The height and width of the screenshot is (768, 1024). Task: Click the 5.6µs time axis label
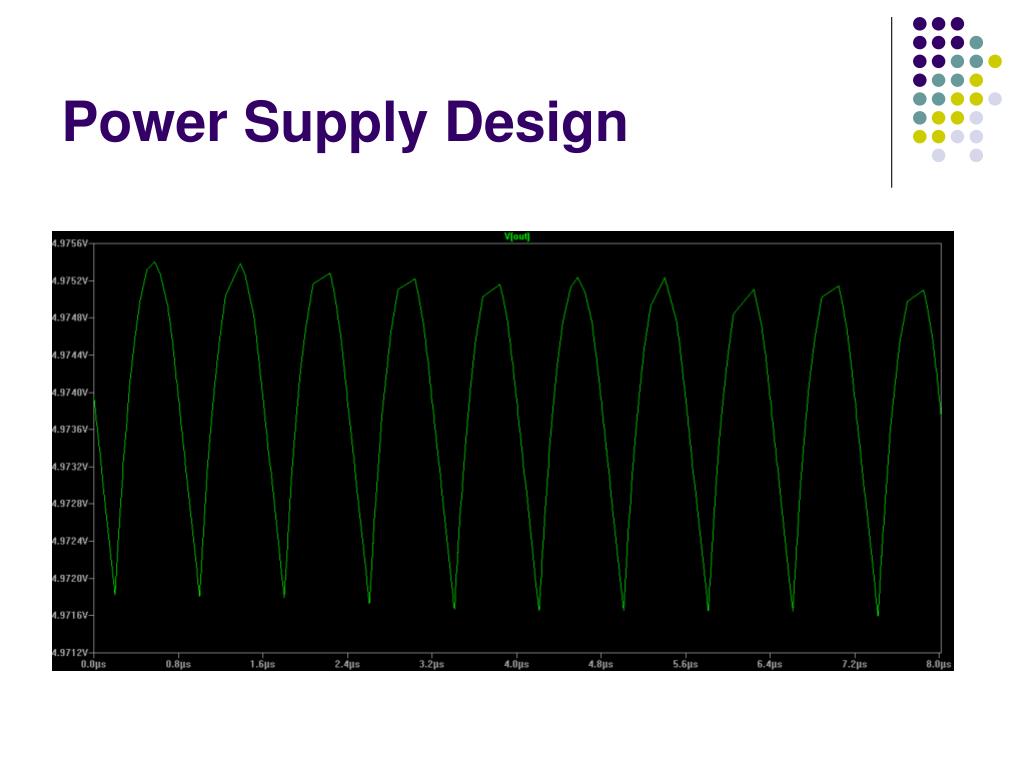686,664
